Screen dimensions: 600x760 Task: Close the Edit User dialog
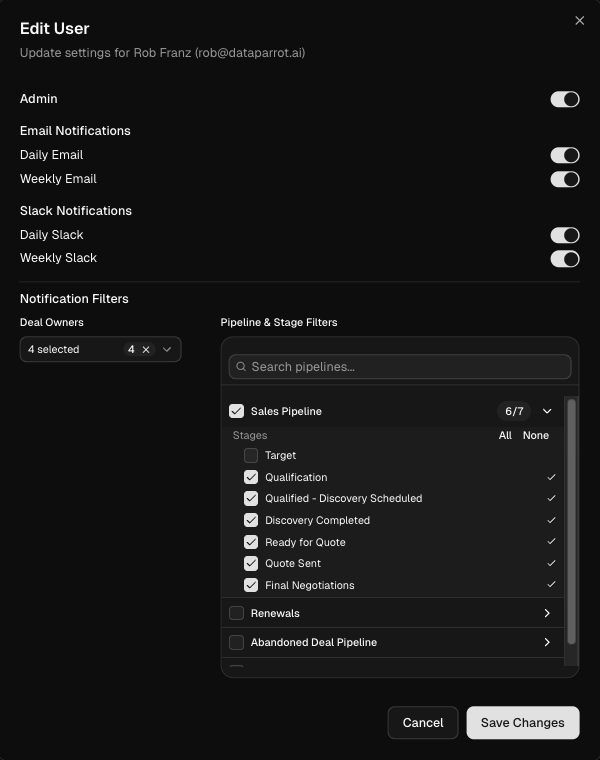(579, 21)
